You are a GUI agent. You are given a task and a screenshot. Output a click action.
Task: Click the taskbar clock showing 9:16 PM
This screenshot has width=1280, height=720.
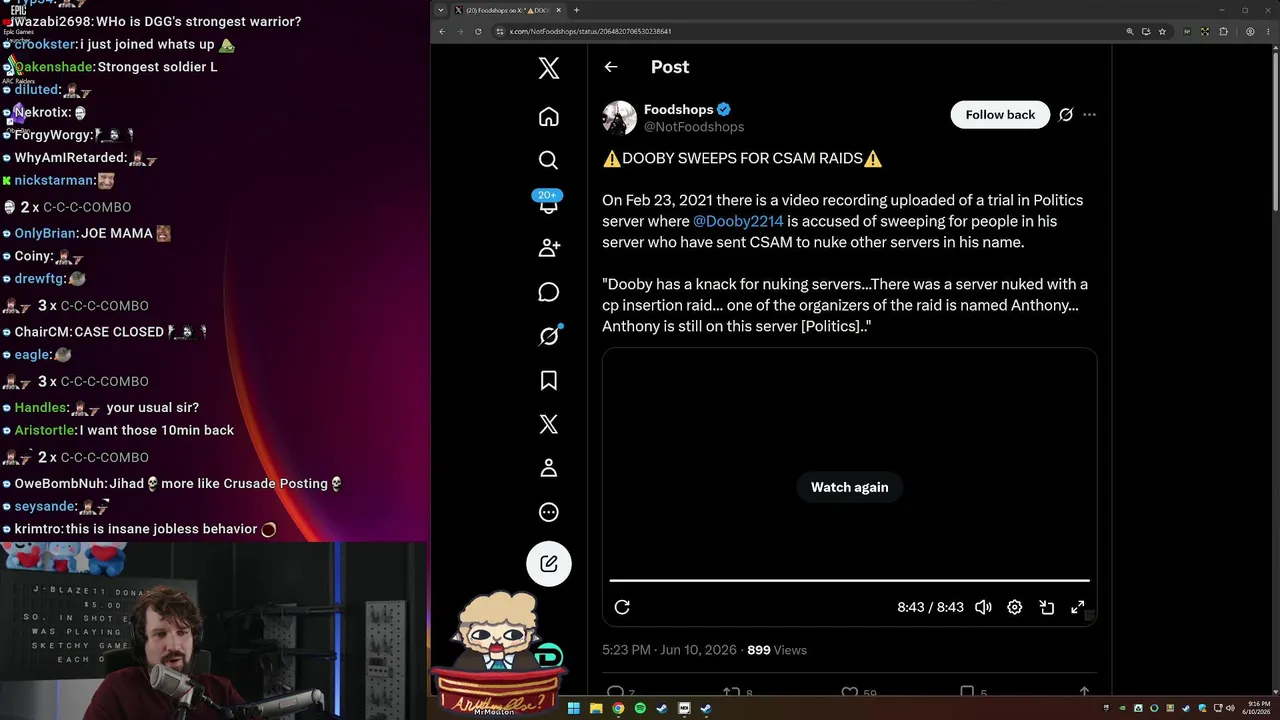click(x=1258, y=708)
